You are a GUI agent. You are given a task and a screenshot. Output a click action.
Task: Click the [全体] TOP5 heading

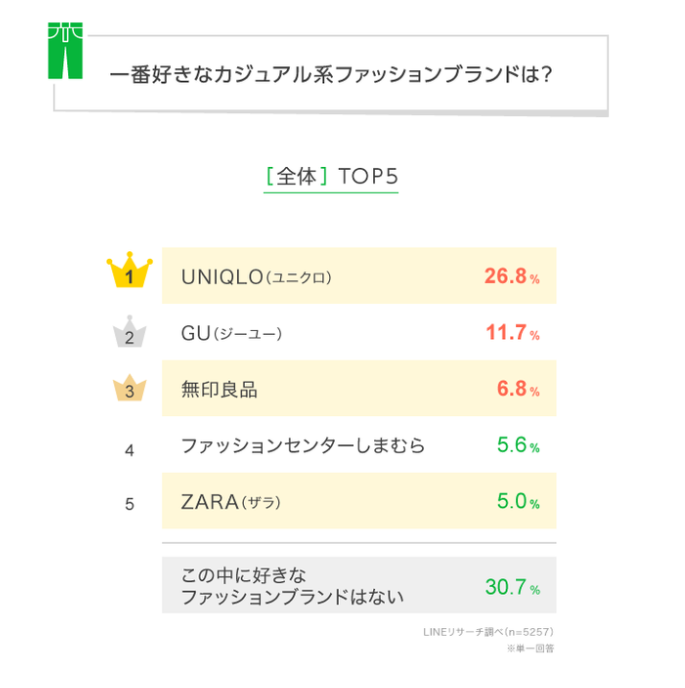(x=331, y=176)
